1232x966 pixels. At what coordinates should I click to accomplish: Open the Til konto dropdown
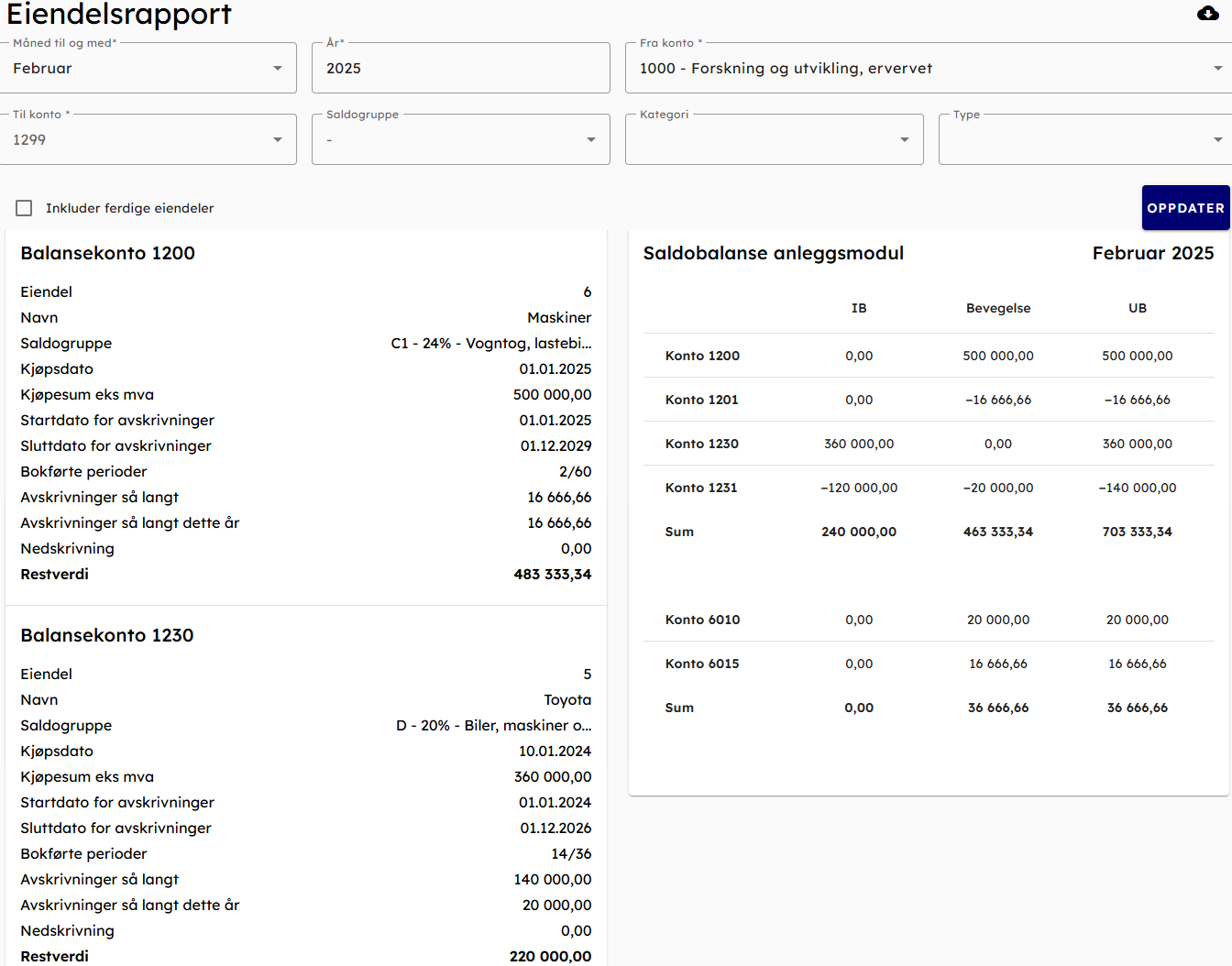(148, 140)
